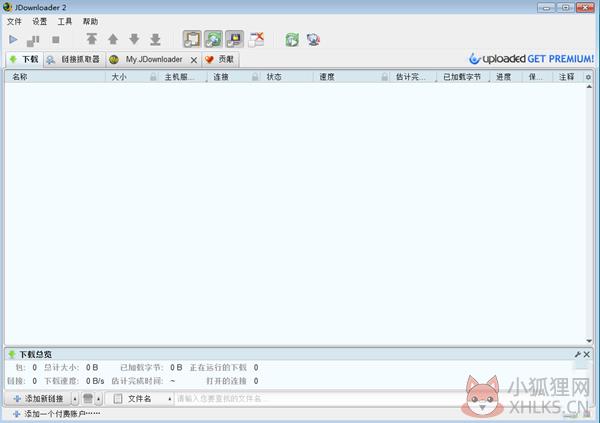Open the 工具 menu
This screenshot has width=600, height=423.
(x=65, y=21)
